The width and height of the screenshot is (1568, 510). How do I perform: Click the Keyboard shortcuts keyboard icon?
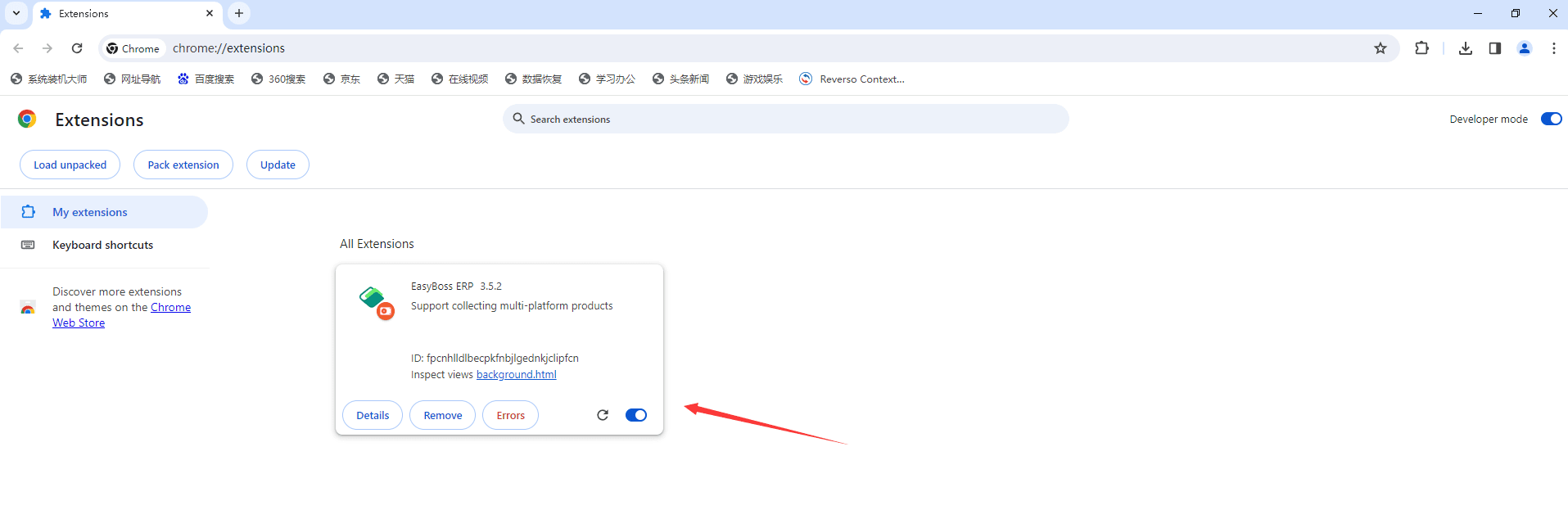click(28, 245)
